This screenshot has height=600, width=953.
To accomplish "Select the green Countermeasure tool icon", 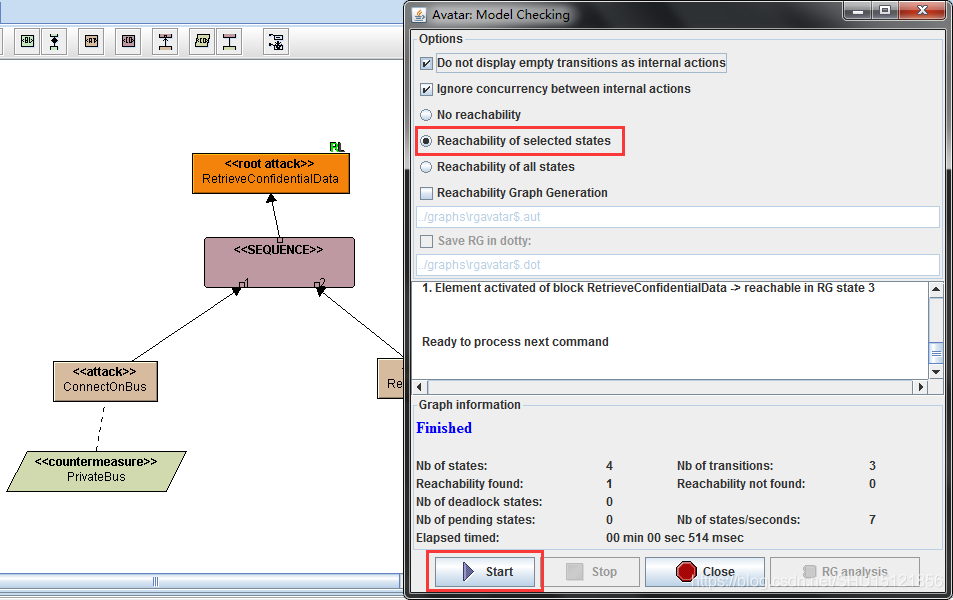I will 202,41.
